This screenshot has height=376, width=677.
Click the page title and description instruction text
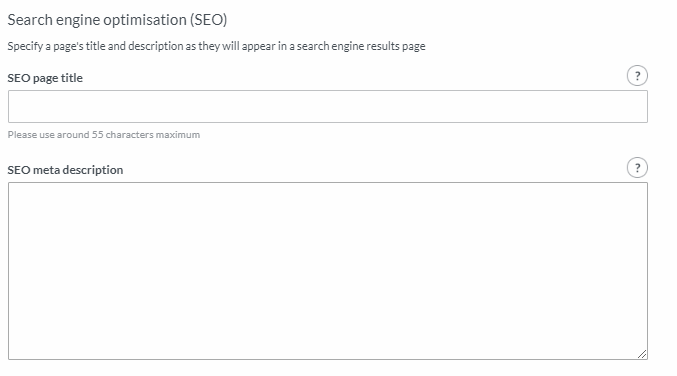216,46
